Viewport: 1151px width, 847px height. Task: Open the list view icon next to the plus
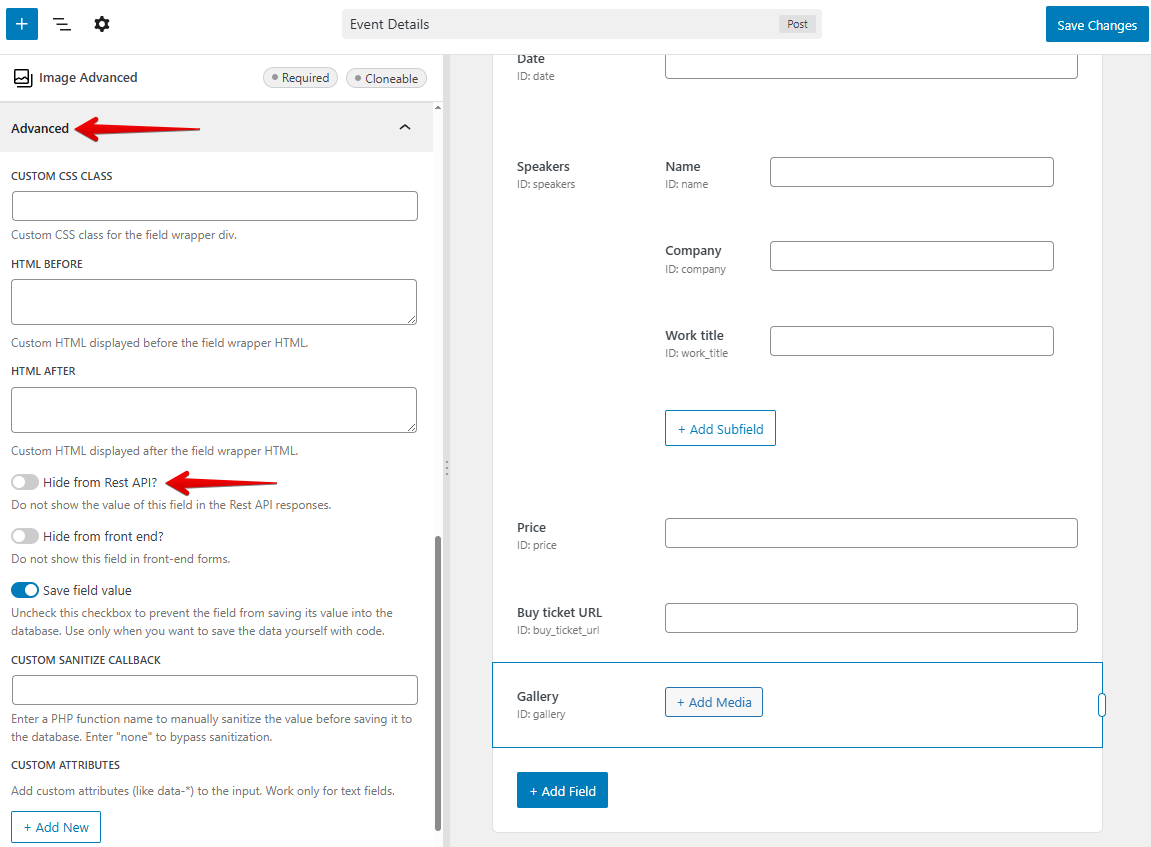(x=61, y=23)
